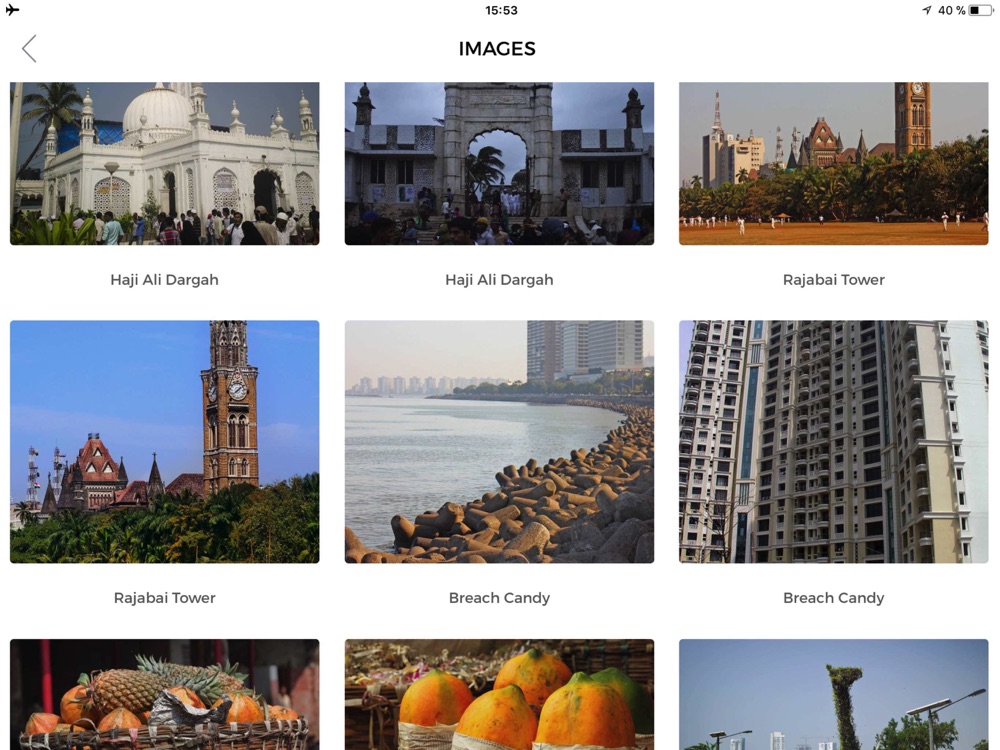Viewport: 1000px width, 750px height.
Task: Open the giraffe-shaped topiary photo
Action: point(834,695)
